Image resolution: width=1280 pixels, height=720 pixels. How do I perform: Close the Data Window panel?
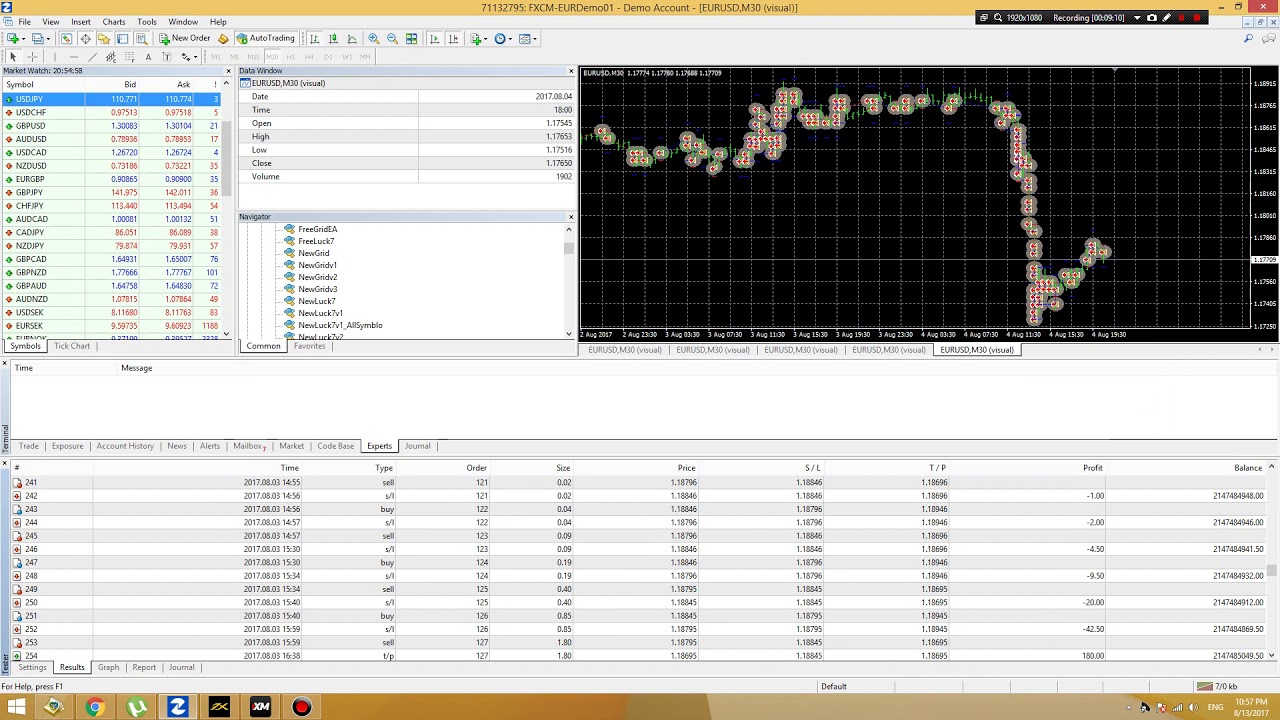point(571,71)
